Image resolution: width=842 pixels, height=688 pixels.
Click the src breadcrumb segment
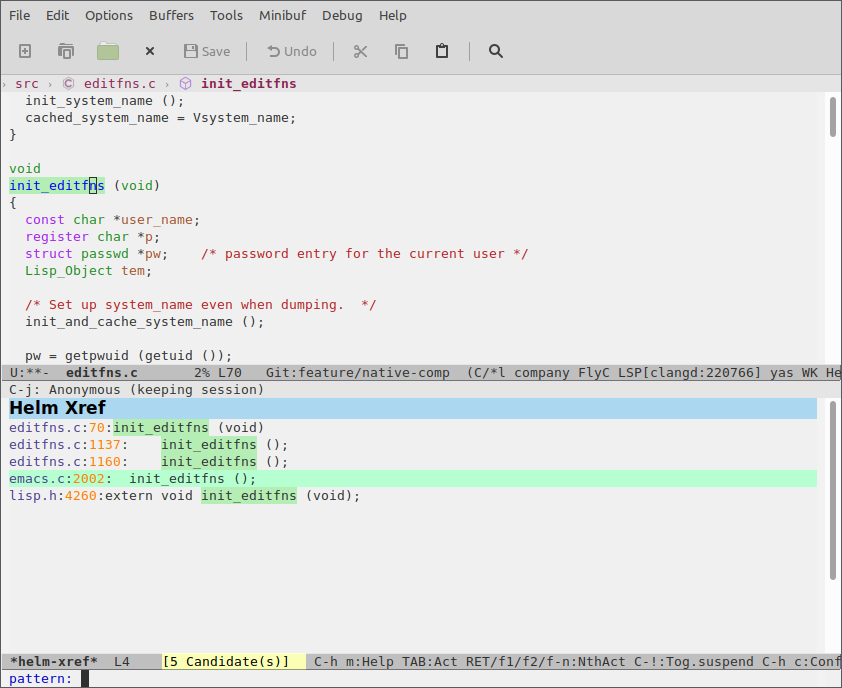27,84
